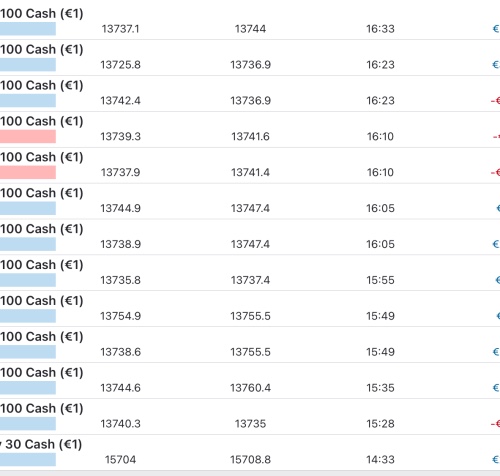Click the blue bar in the 15704 row
The height and width of the screenshot is (476, 500).
(x=28, y=460)
